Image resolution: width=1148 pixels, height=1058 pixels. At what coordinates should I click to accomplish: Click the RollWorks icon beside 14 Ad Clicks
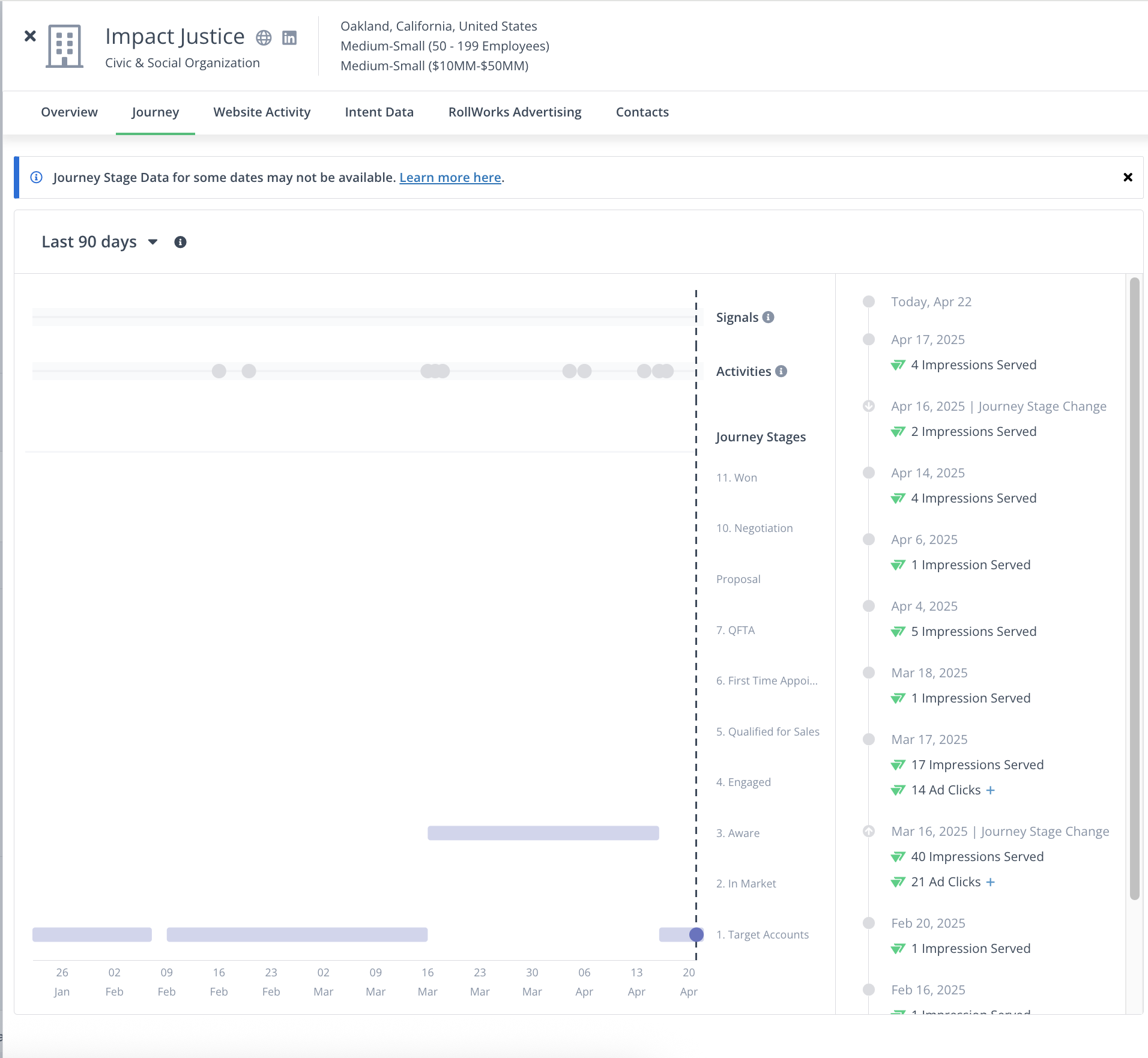pos(898,790)
